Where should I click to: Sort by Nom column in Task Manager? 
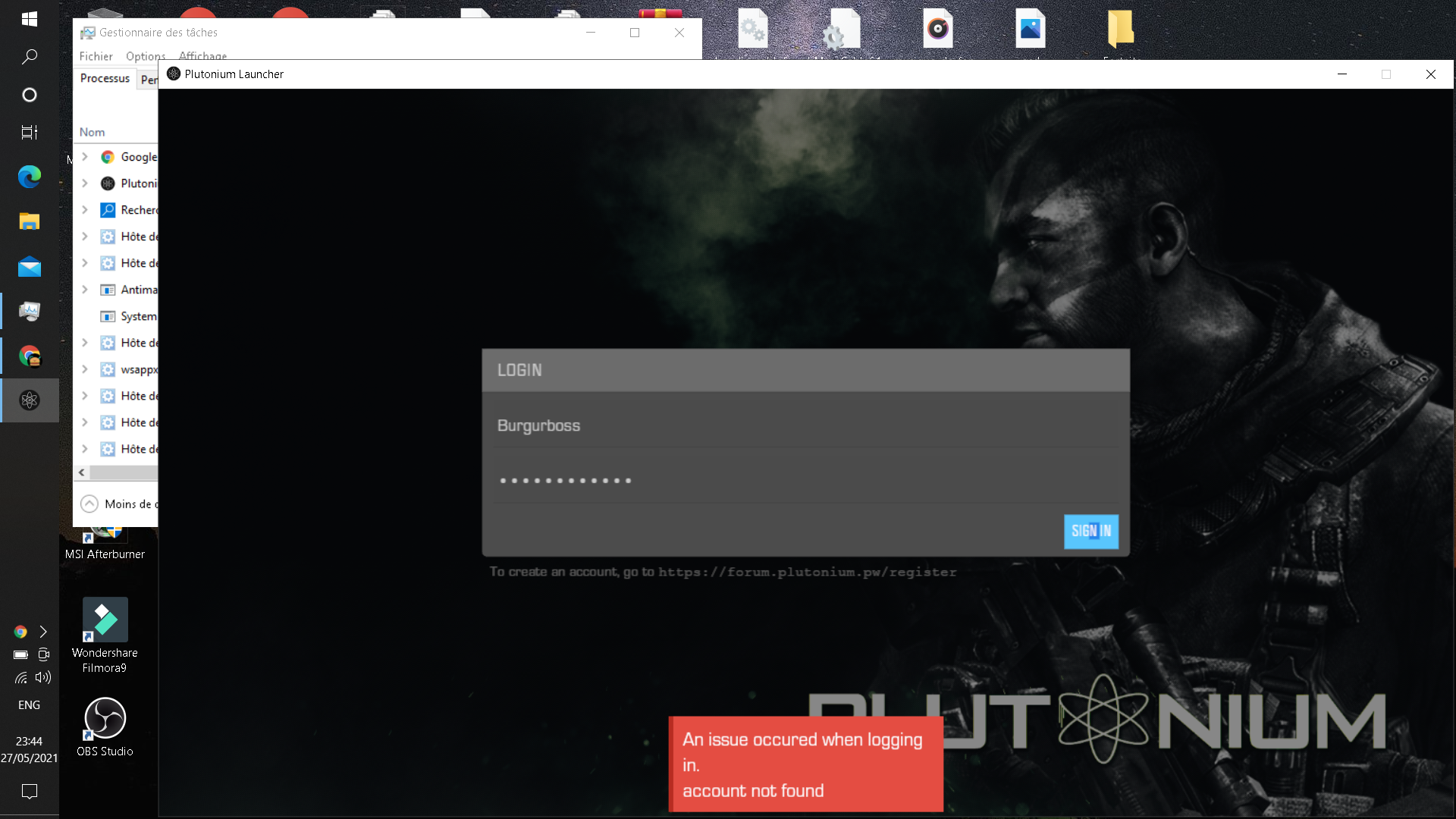click(92, 132)
